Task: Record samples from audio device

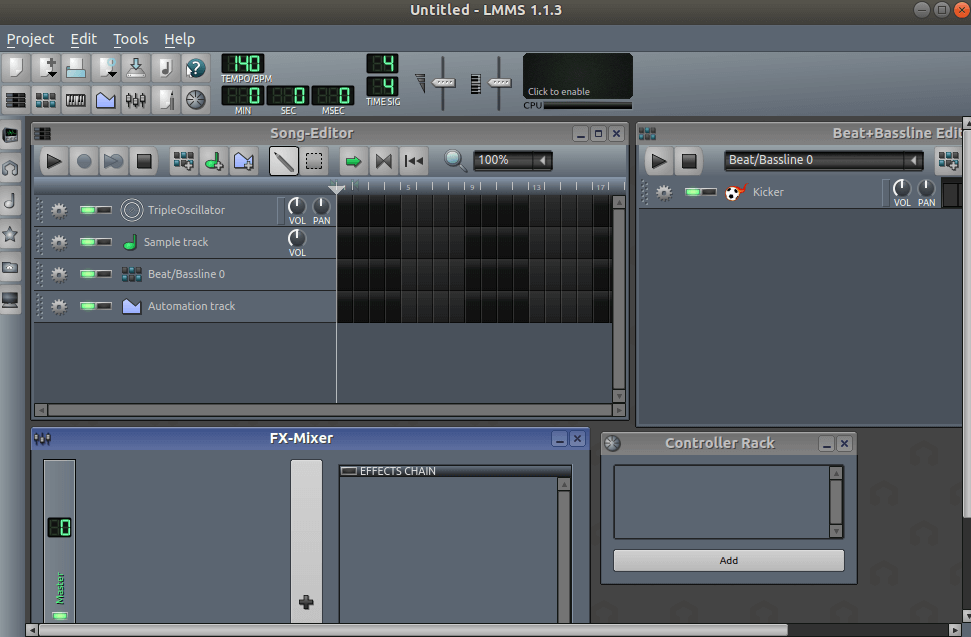Action: 84,162
